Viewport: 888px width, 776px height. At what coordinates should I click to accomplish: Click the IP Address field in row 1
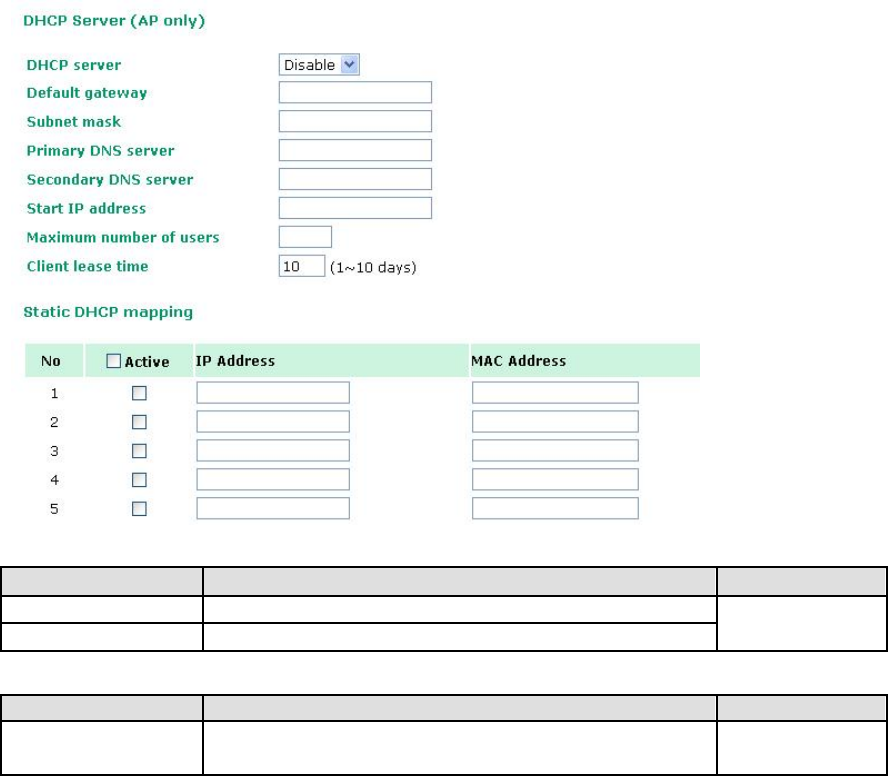[273, 393]
